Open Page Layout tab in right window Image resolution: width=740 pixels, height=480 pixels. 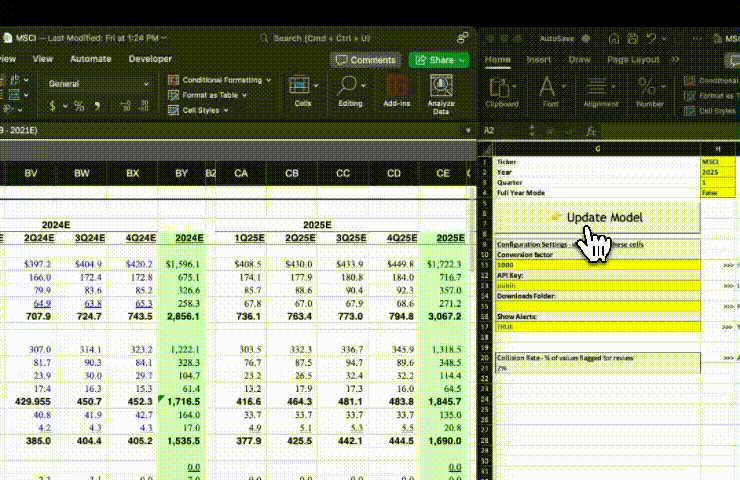[x=632, y=60]
